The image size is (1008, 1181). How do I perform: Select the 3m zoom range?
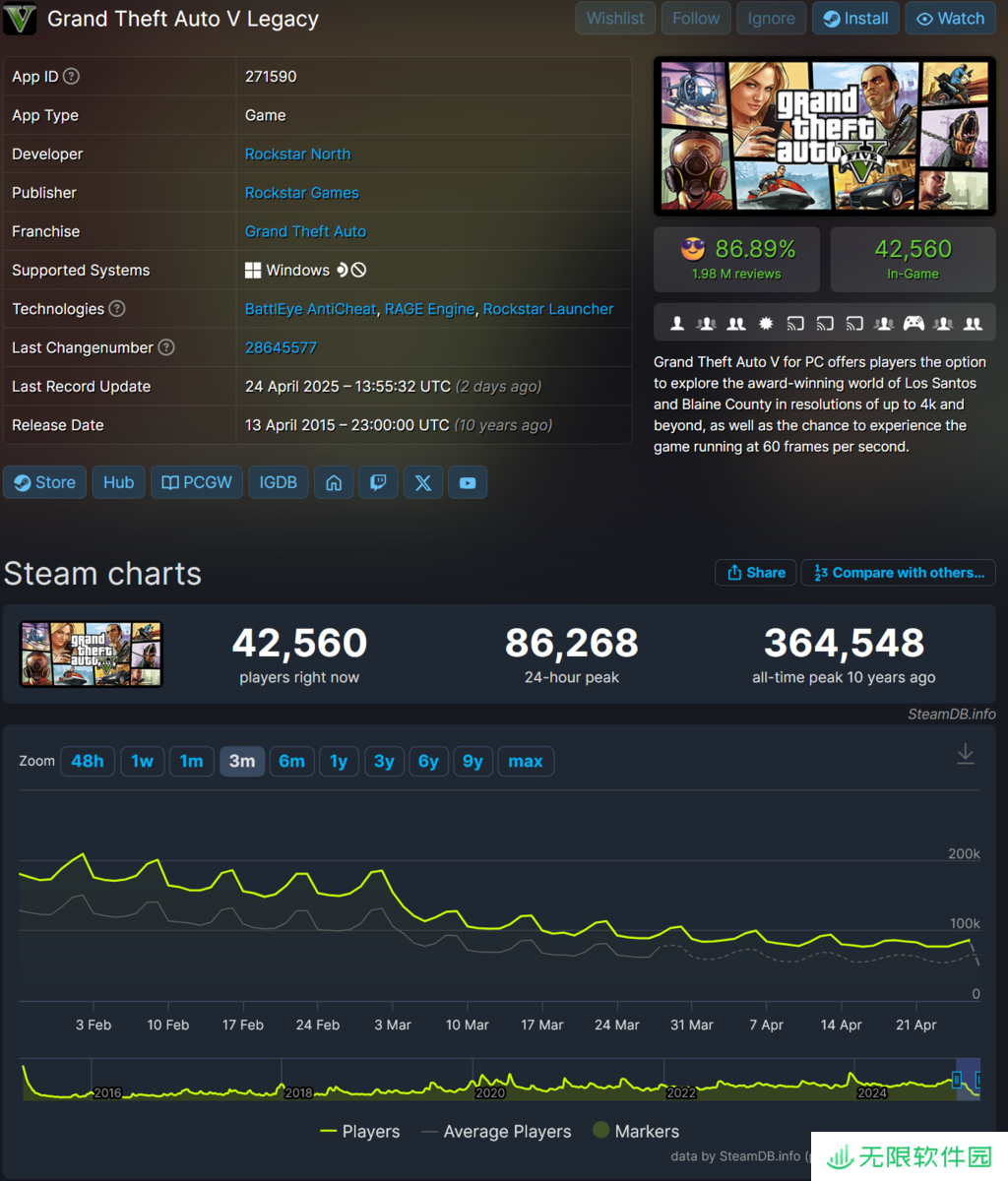242,761
